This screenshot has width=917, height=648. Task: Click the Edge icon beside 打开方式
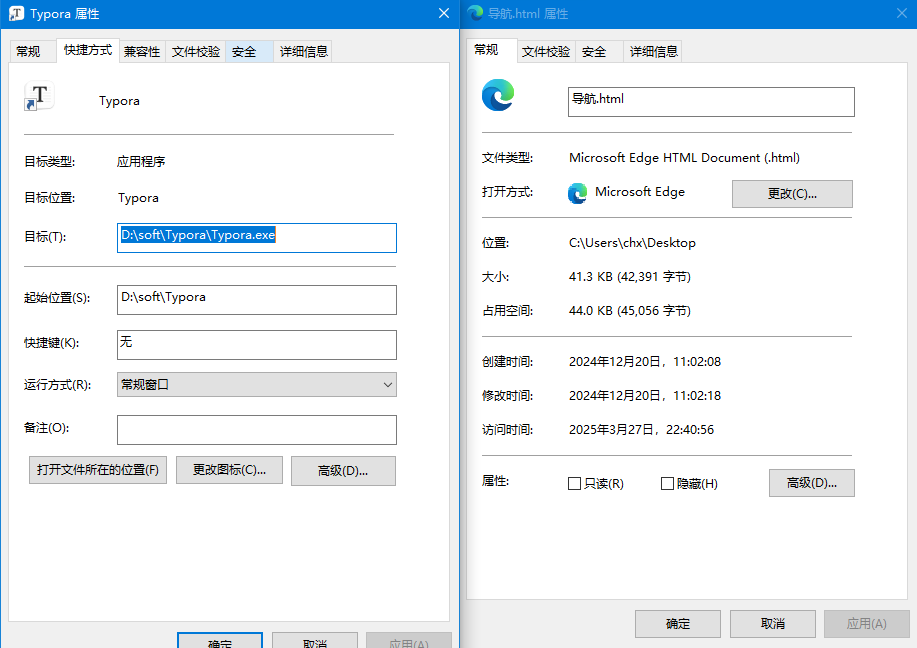click(577, 193)
